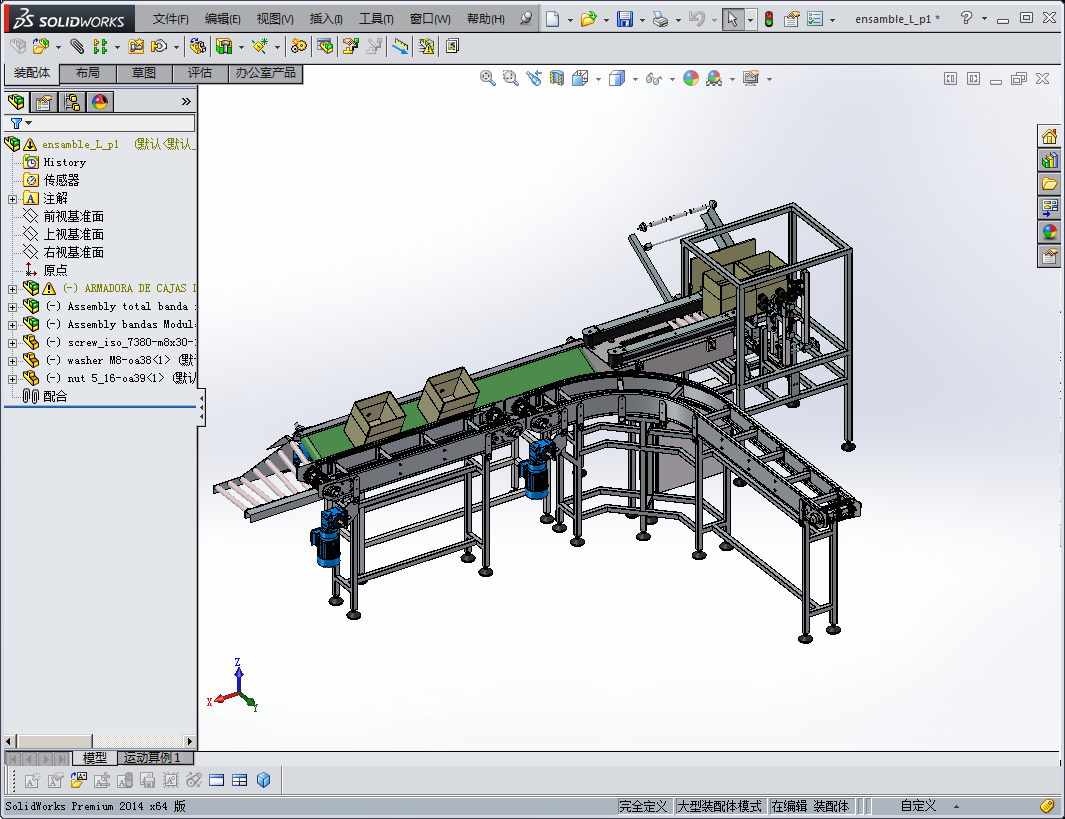Expand the 注解 tree node
This screenshot has height=819, width=1065.
pyautogui.click(x=12, y=199)
